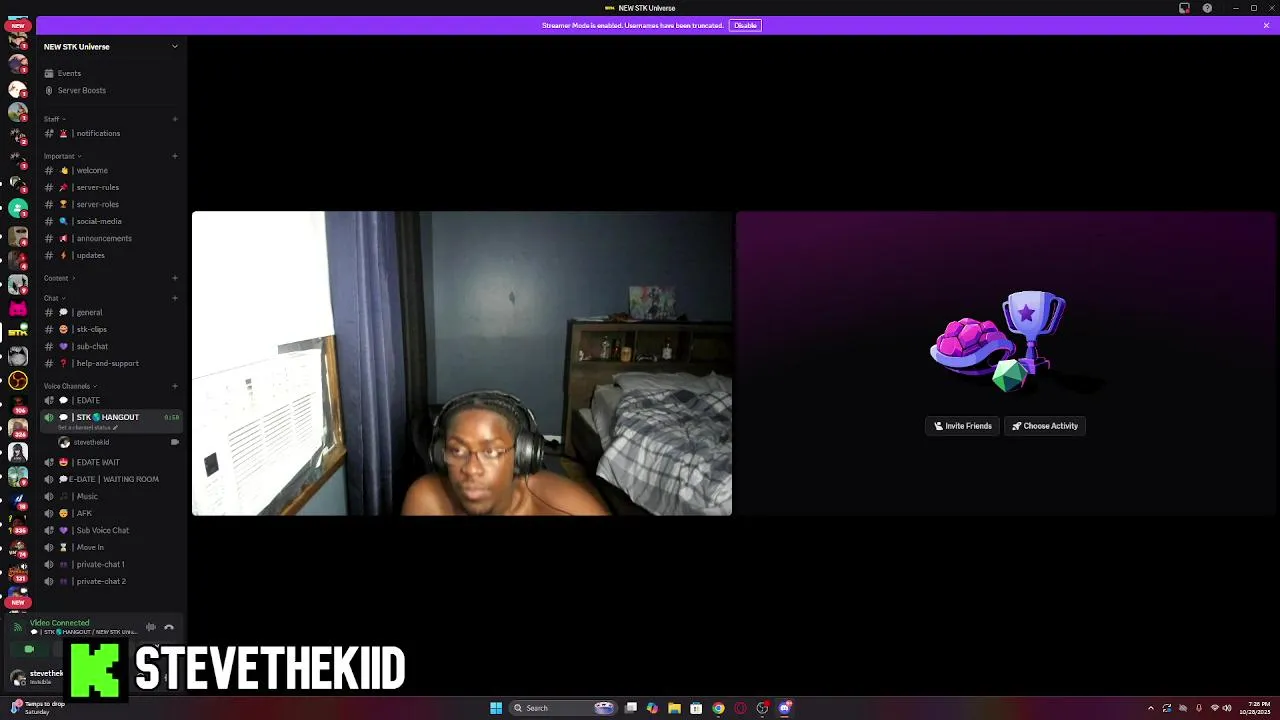Open Copilot from the taskbar
Viewport: 1280px width, 720px height.
pyautogui.click(x=653, y=708)
